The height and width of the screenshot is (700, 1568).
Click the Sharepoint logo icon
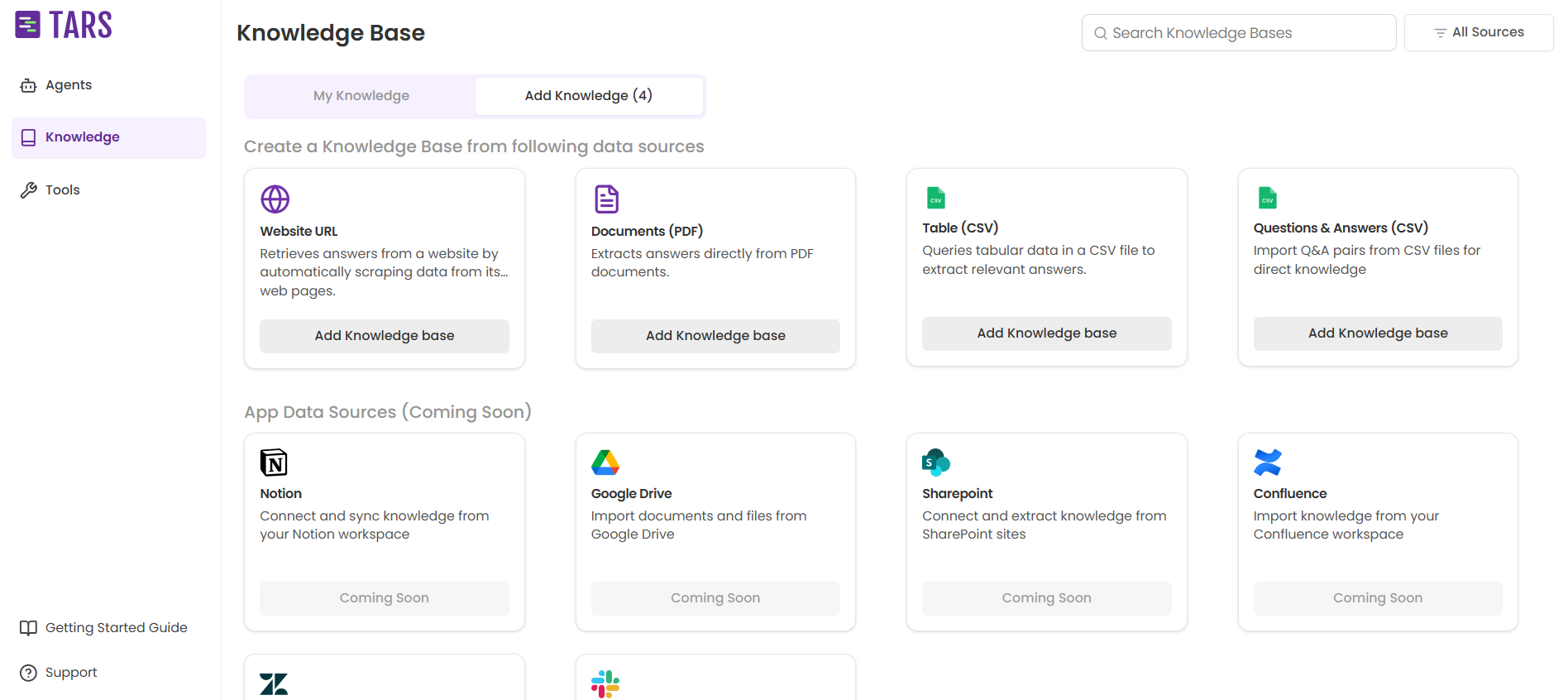pos(936,463)
